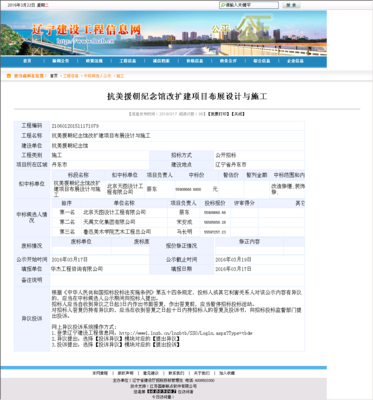This screenshot has height=400, width=373.
Task: Open the lnzb.cn SSO login URL
Action: [x=186, y=333]
